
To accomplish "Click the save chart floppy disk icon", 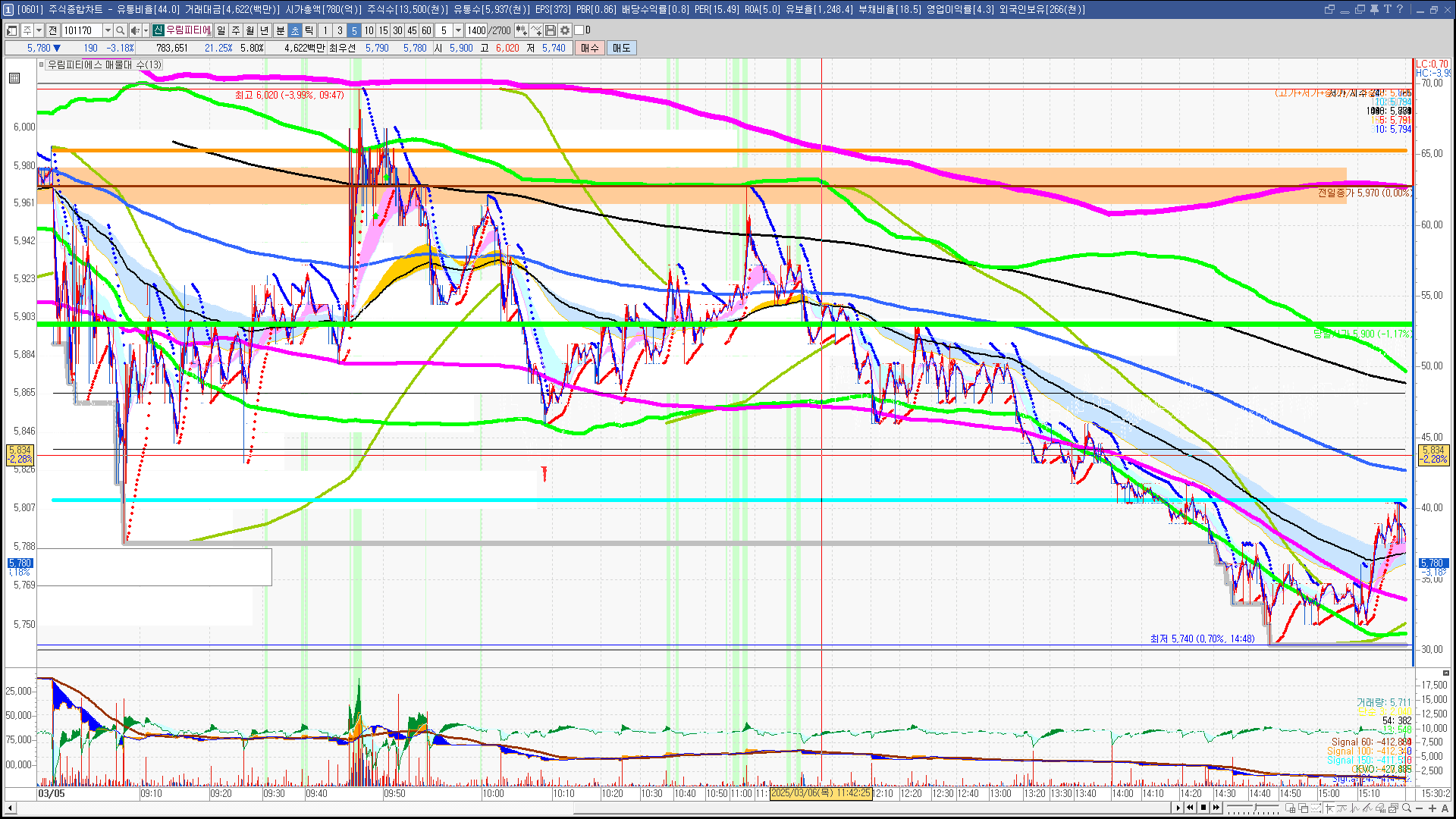I will point(551,30).
